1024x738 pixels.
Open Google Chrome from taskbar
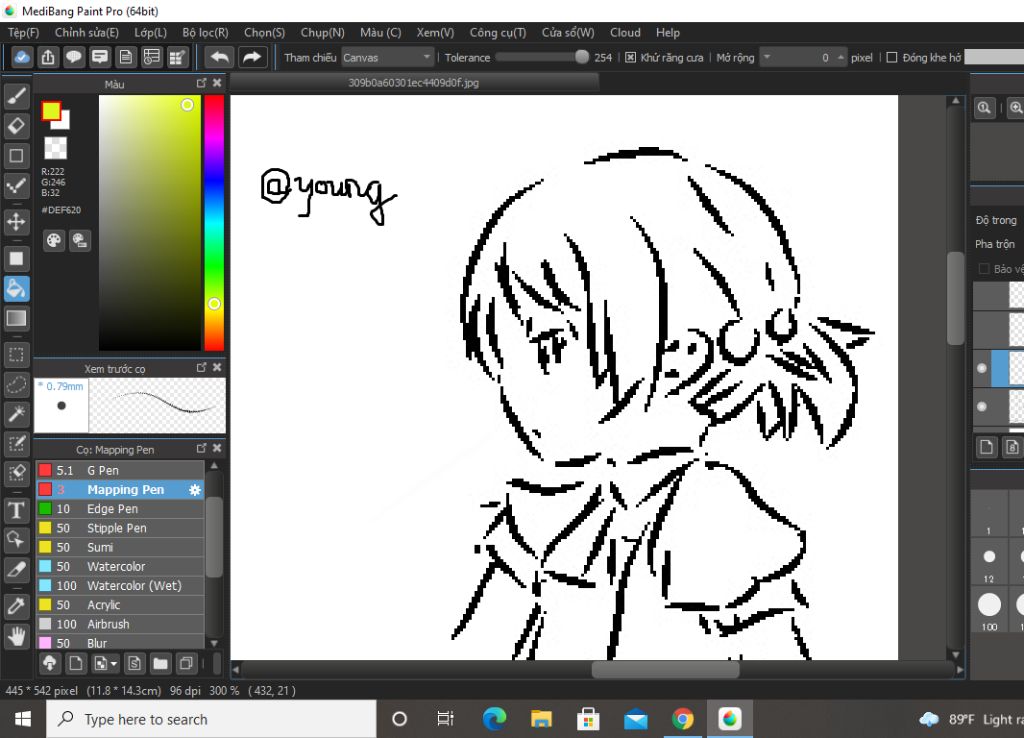tap(682, 720)
